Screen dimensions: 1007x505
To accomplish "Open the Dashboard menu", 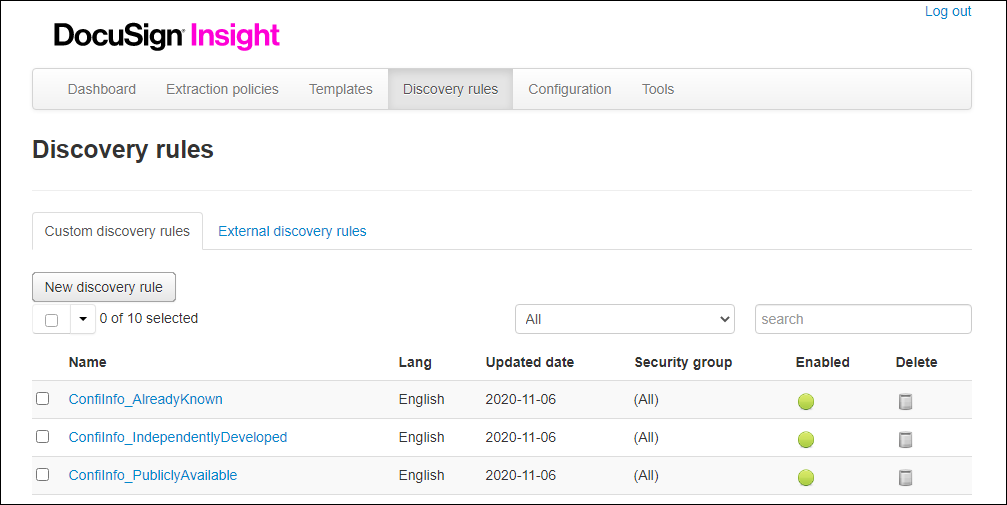I will [x=101, y=89].
